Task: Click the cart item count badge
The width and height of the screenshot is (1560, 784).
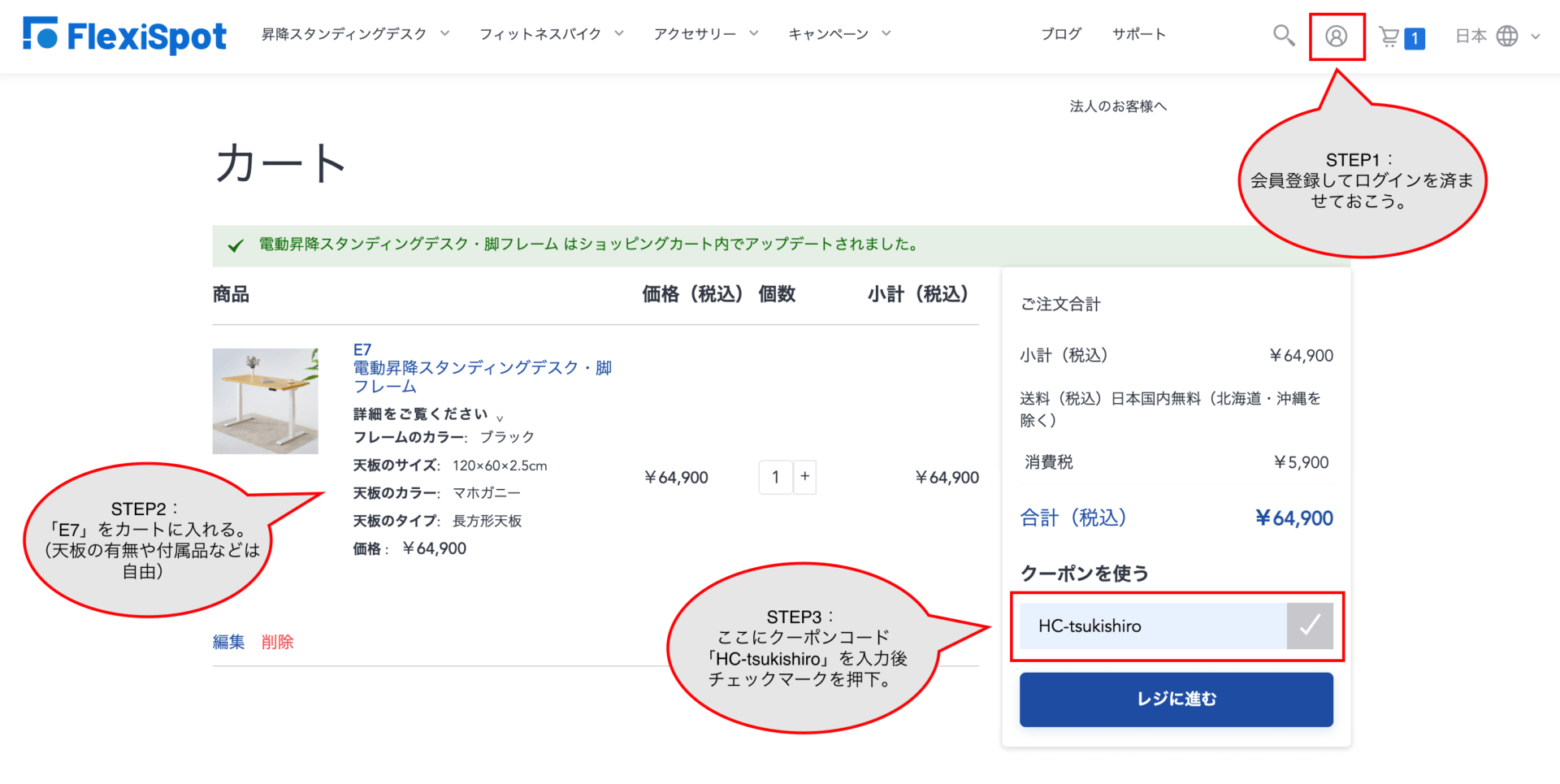Action: click(1415, 38)
